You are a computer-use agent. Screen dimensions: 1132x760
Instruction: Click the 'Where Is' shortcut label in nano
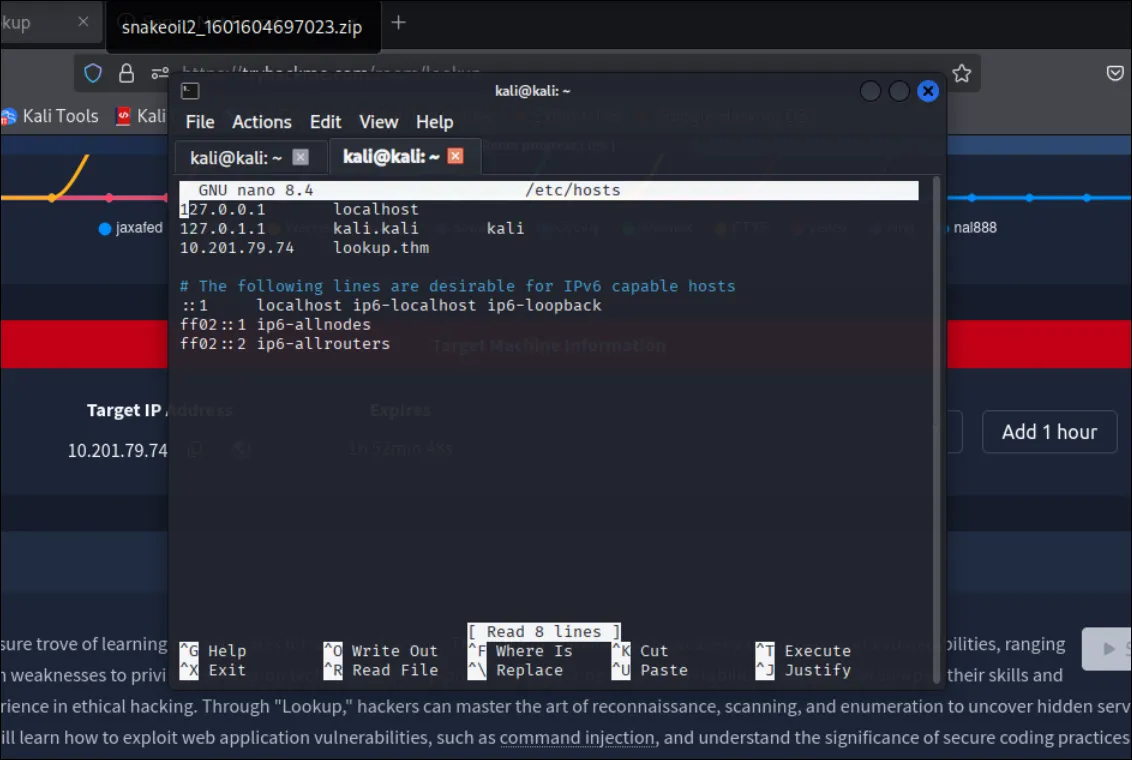coord(534,650)
